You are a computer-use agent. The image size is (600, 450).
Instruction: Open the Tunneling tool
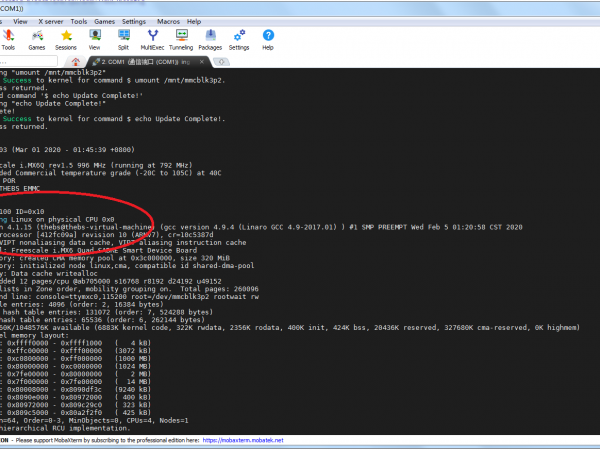[x=181, y=37]
